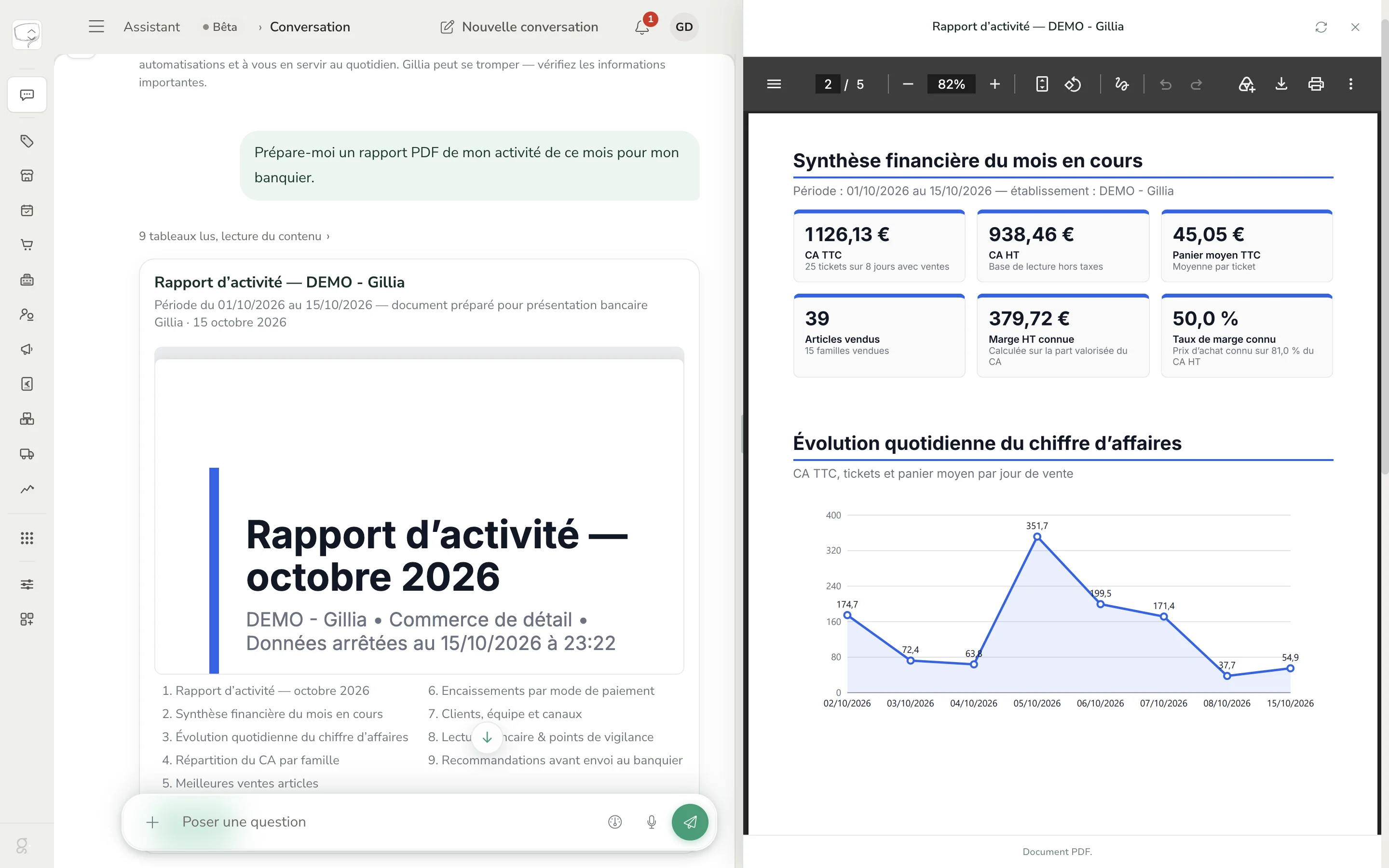Open attachment plus button in question box
The height and width of the screenshot is (868, 1389).
pos(152,822)
